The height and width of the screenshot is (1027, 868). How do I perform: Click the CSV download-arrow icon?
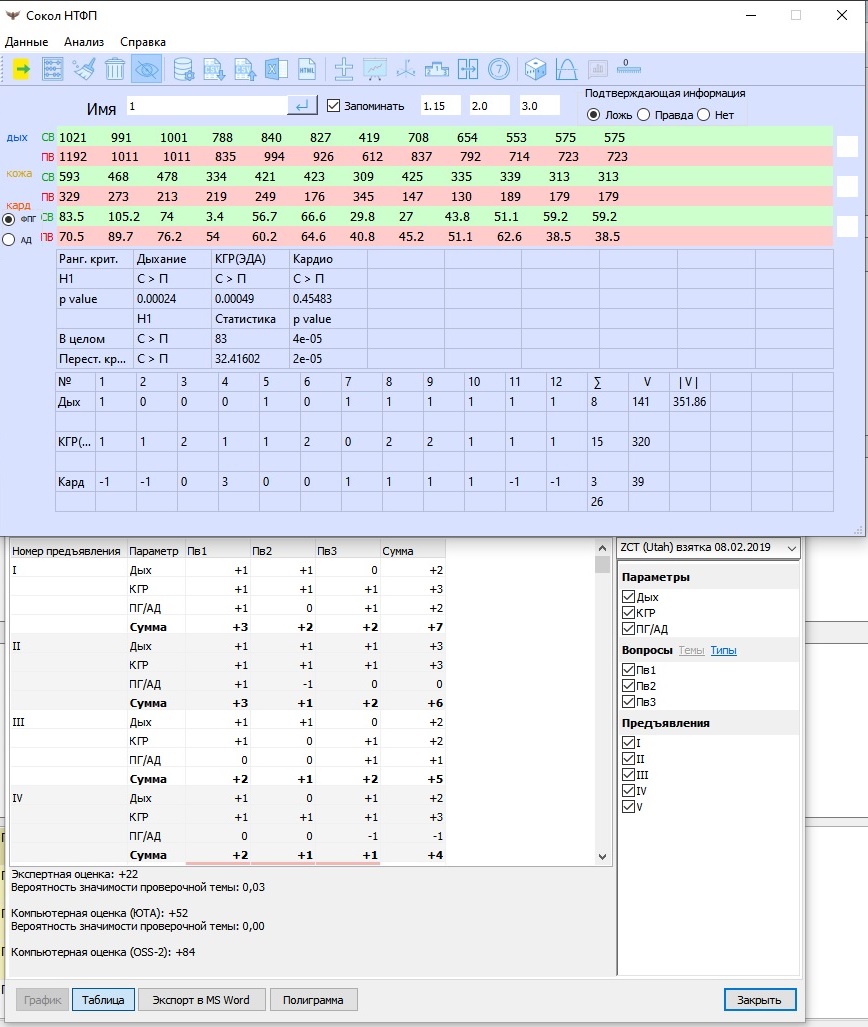click(214, 69)
